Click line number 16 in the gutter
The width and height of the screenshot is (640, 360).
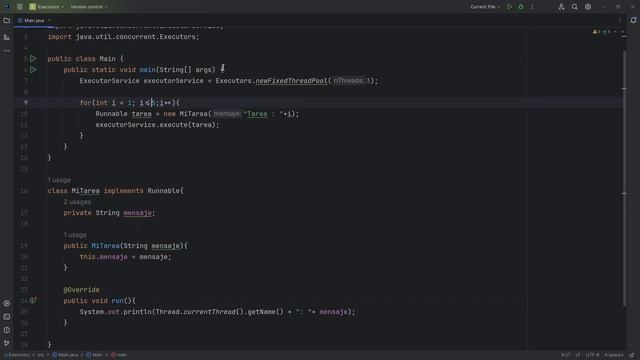coord(24,191)
